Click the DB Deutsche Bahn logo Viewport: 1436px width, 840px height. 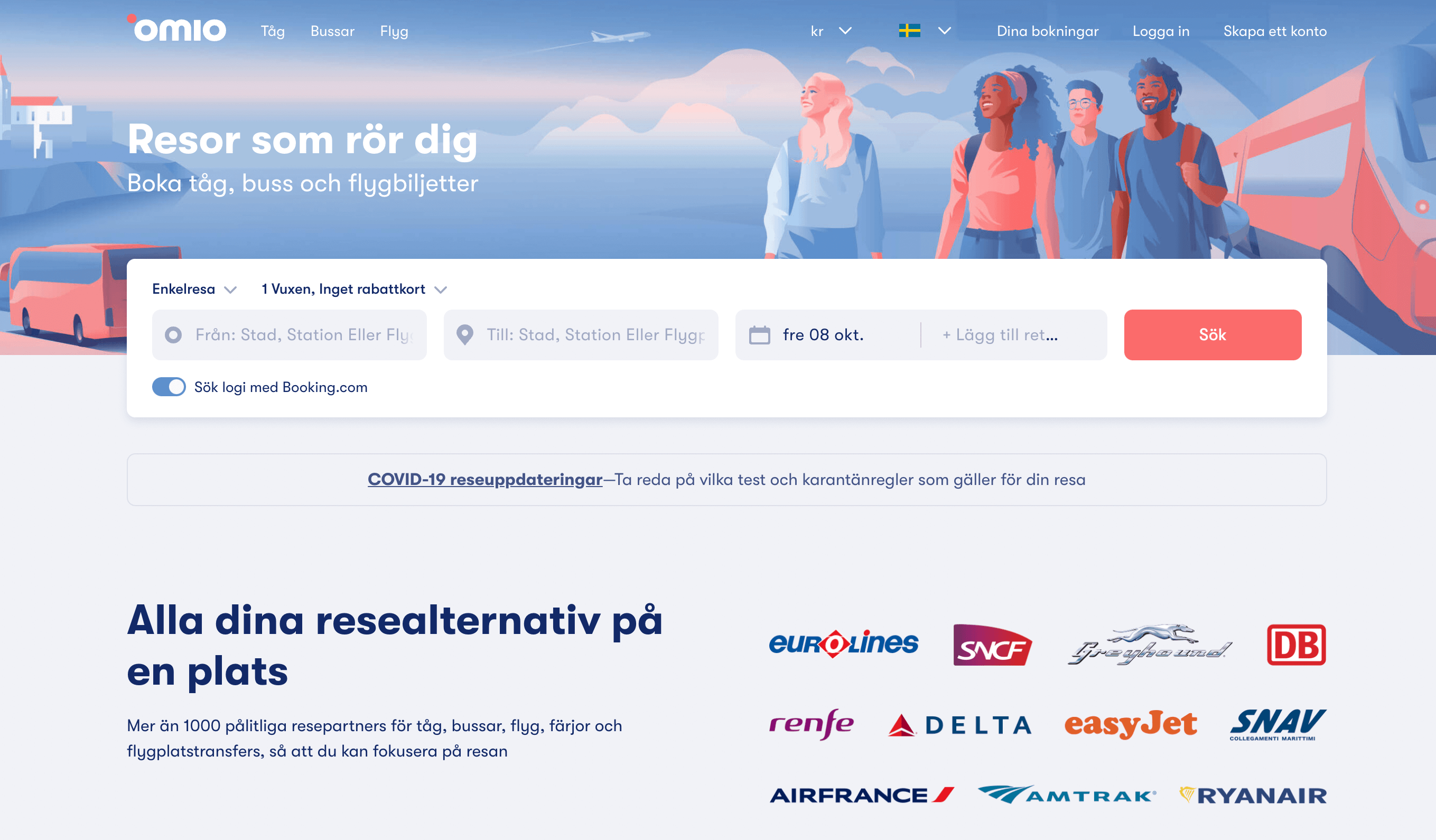[1297, 645]
